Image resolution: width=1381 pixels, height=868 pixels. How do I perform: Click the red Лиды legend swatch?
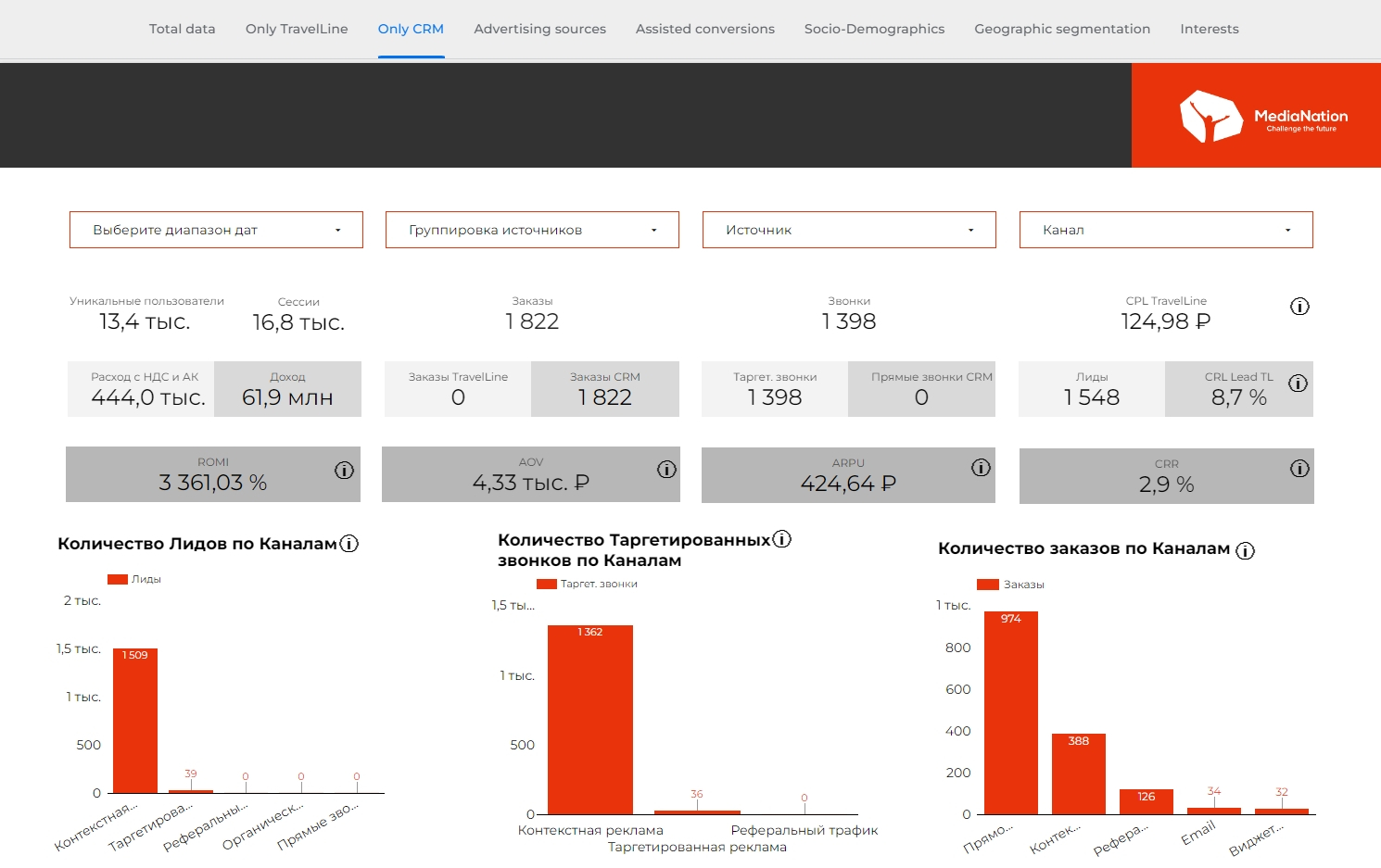(x=118, y=579)
